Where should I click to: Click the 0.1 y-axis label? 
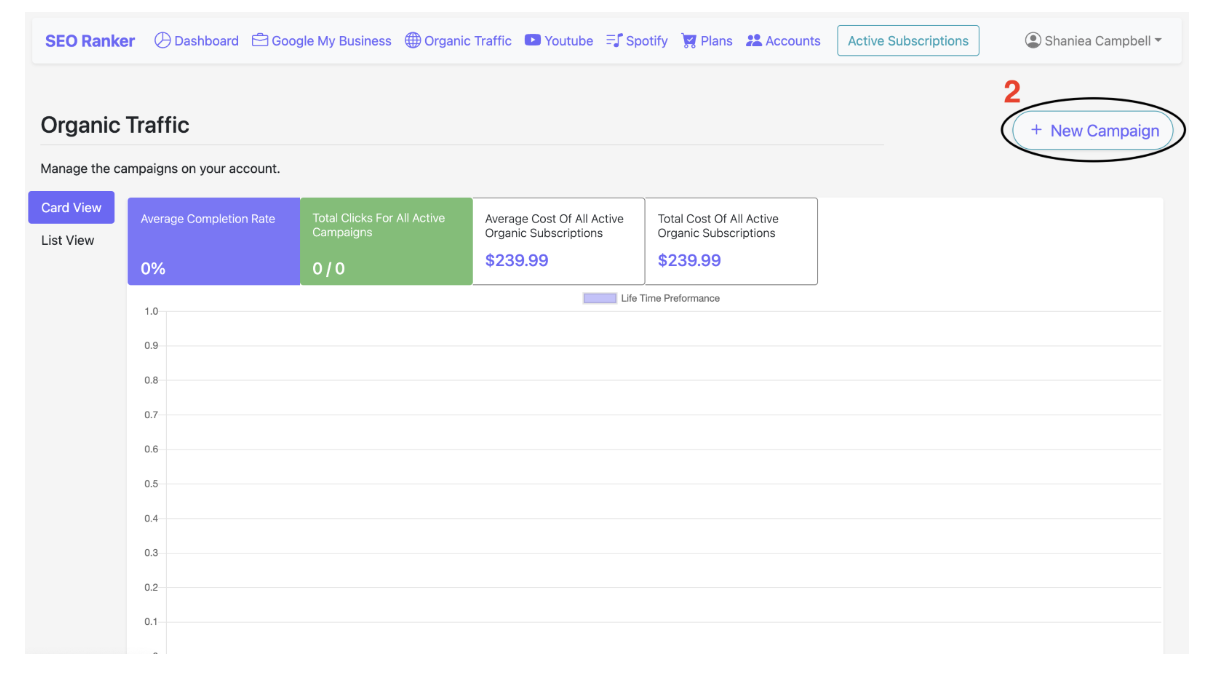coord(151,622)
